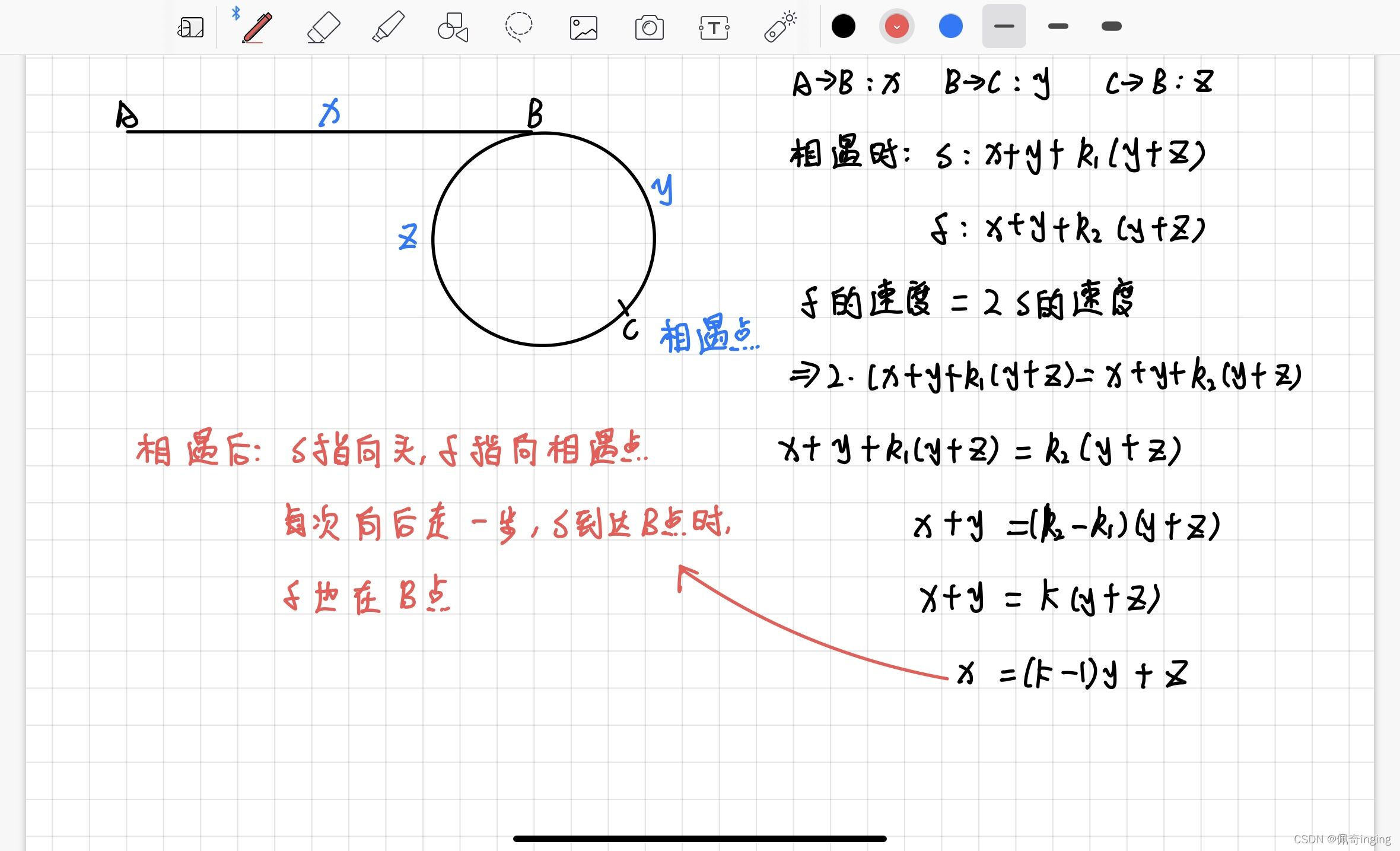
Task: Click the handwritten label 'A→B : x'
Action: tap(847, 82)
